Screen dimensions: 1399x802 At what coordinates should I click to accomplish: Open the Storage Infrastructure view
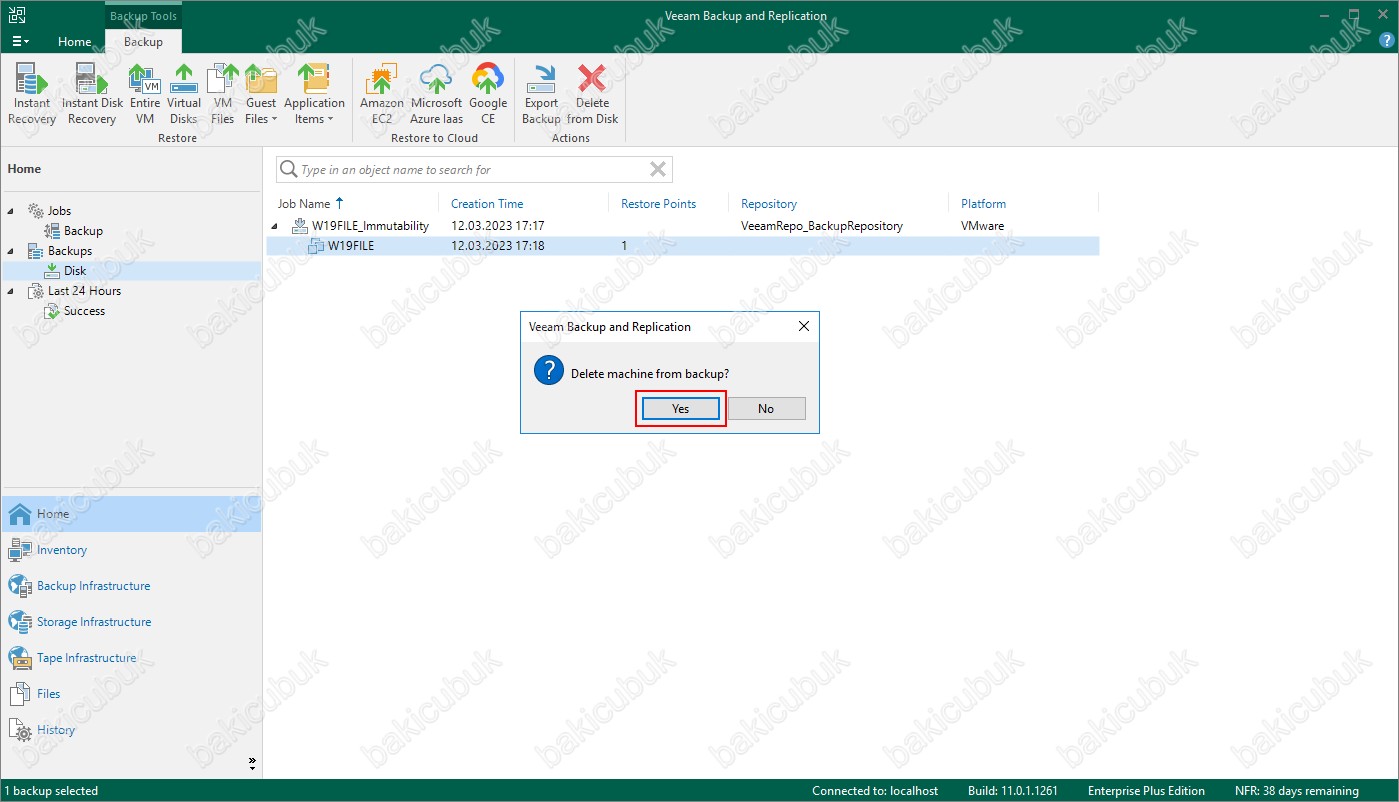(131, 622)
